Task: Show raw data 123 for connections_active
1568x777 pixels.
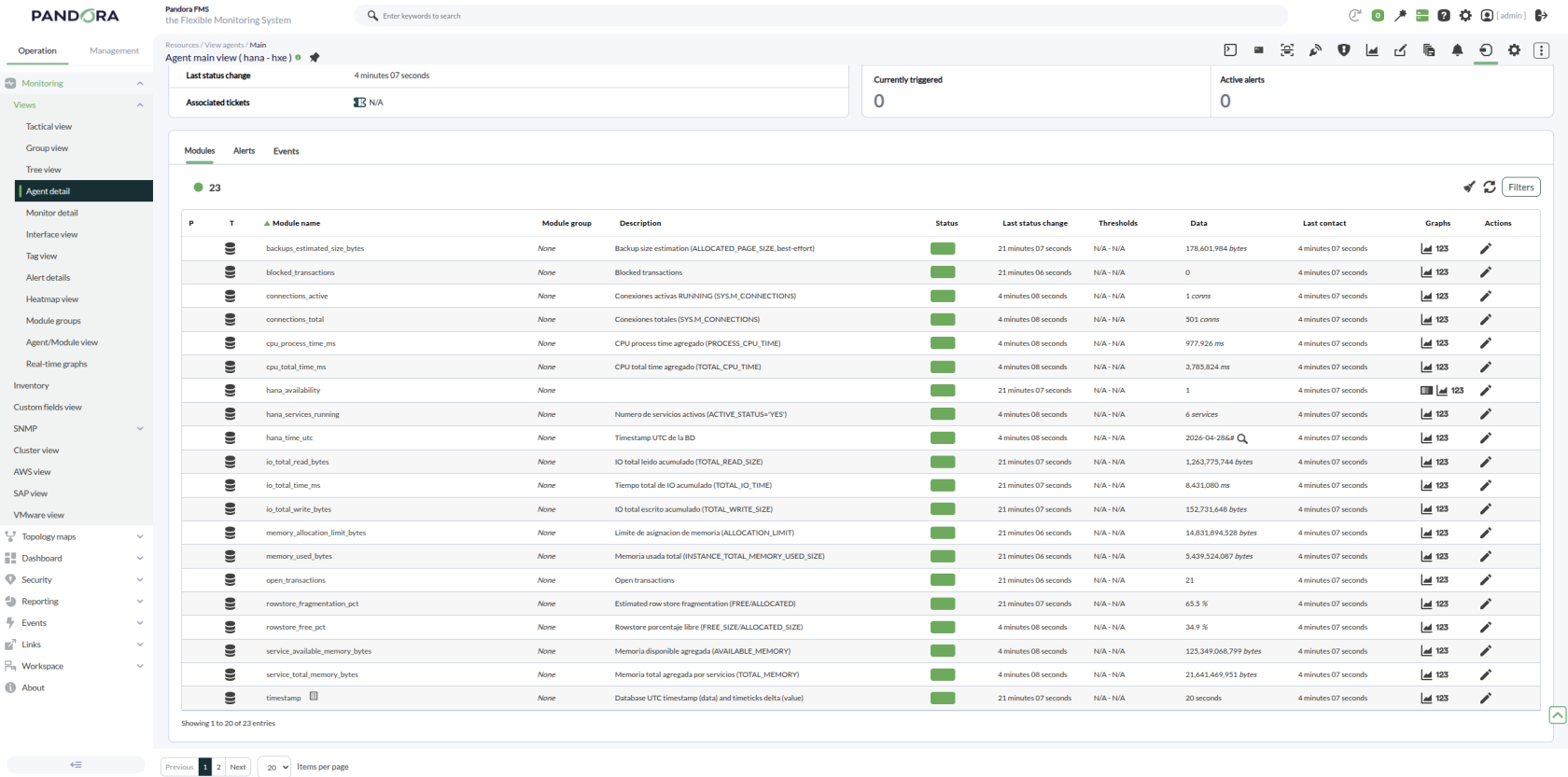Action: tap(1442, 297)
